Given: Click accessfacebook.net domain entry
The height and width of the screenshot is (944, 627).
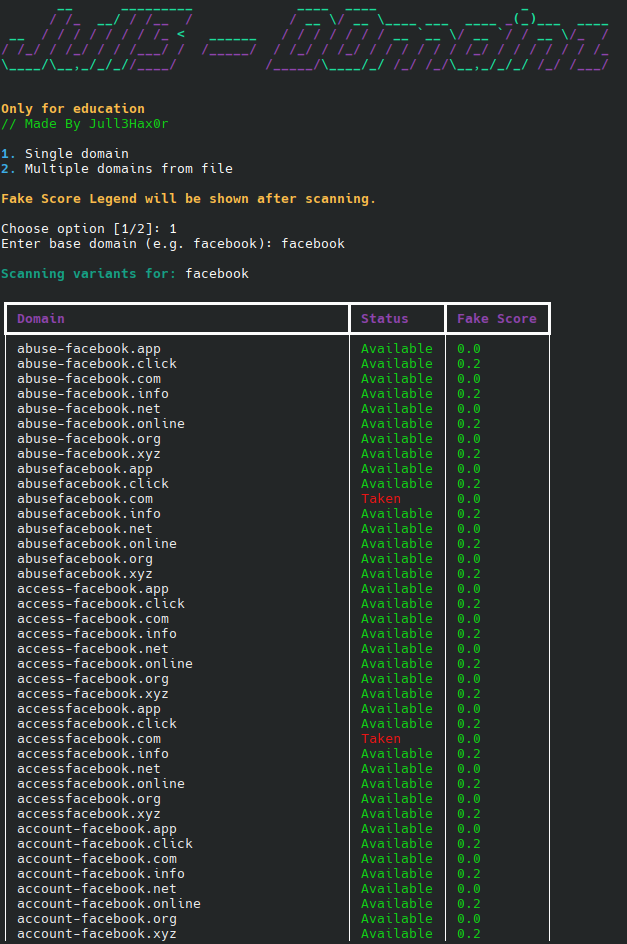Looking at the screenshot, I should click(x=89, y=769).
